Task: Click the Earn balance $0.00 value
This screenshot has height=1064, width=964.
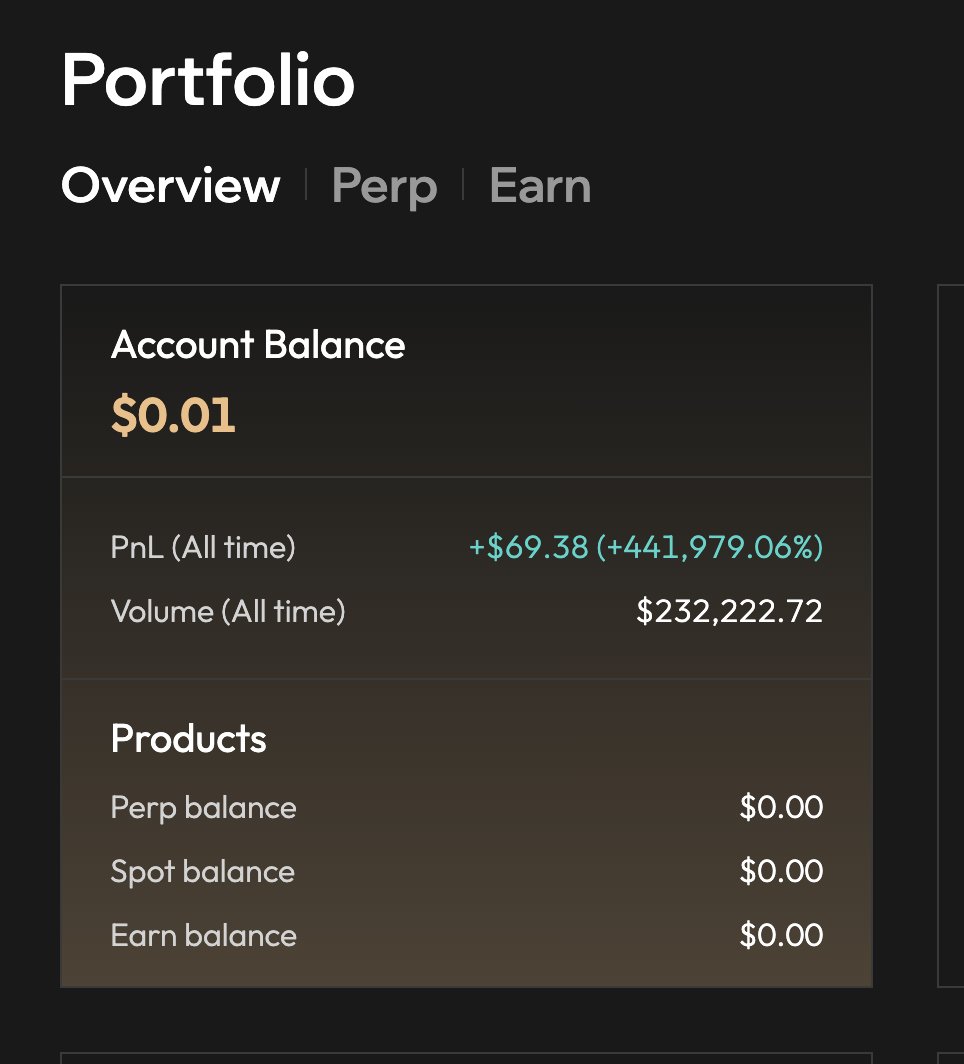Action: [781, 935]
